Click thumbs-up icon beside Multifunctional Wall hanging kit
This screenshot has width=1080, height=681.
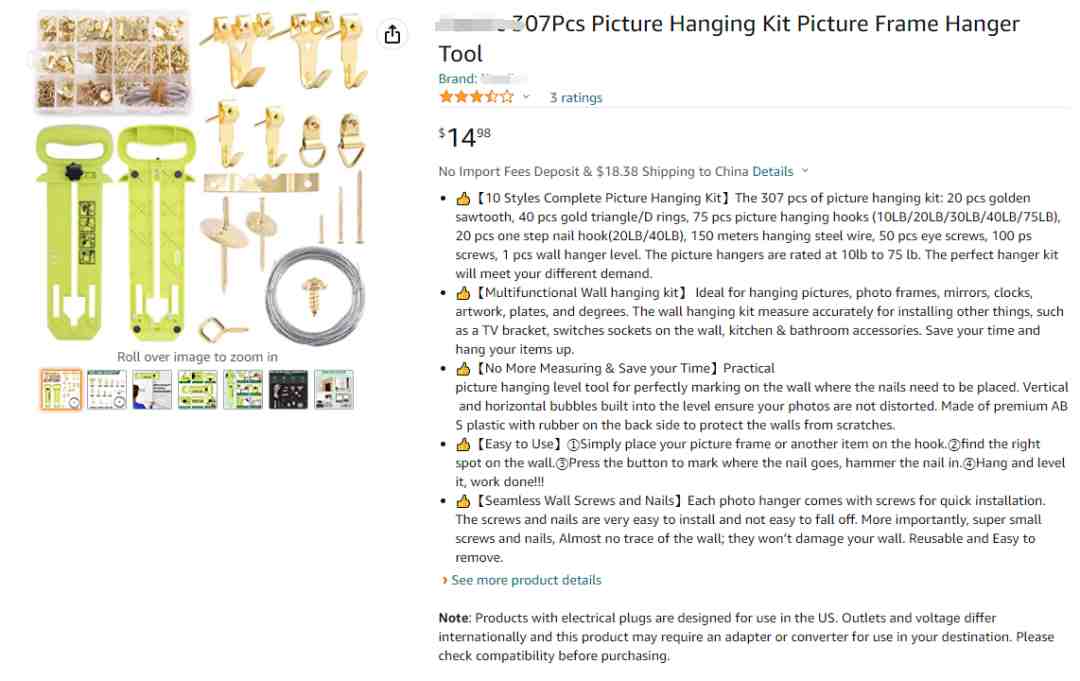tap(463, 293)
